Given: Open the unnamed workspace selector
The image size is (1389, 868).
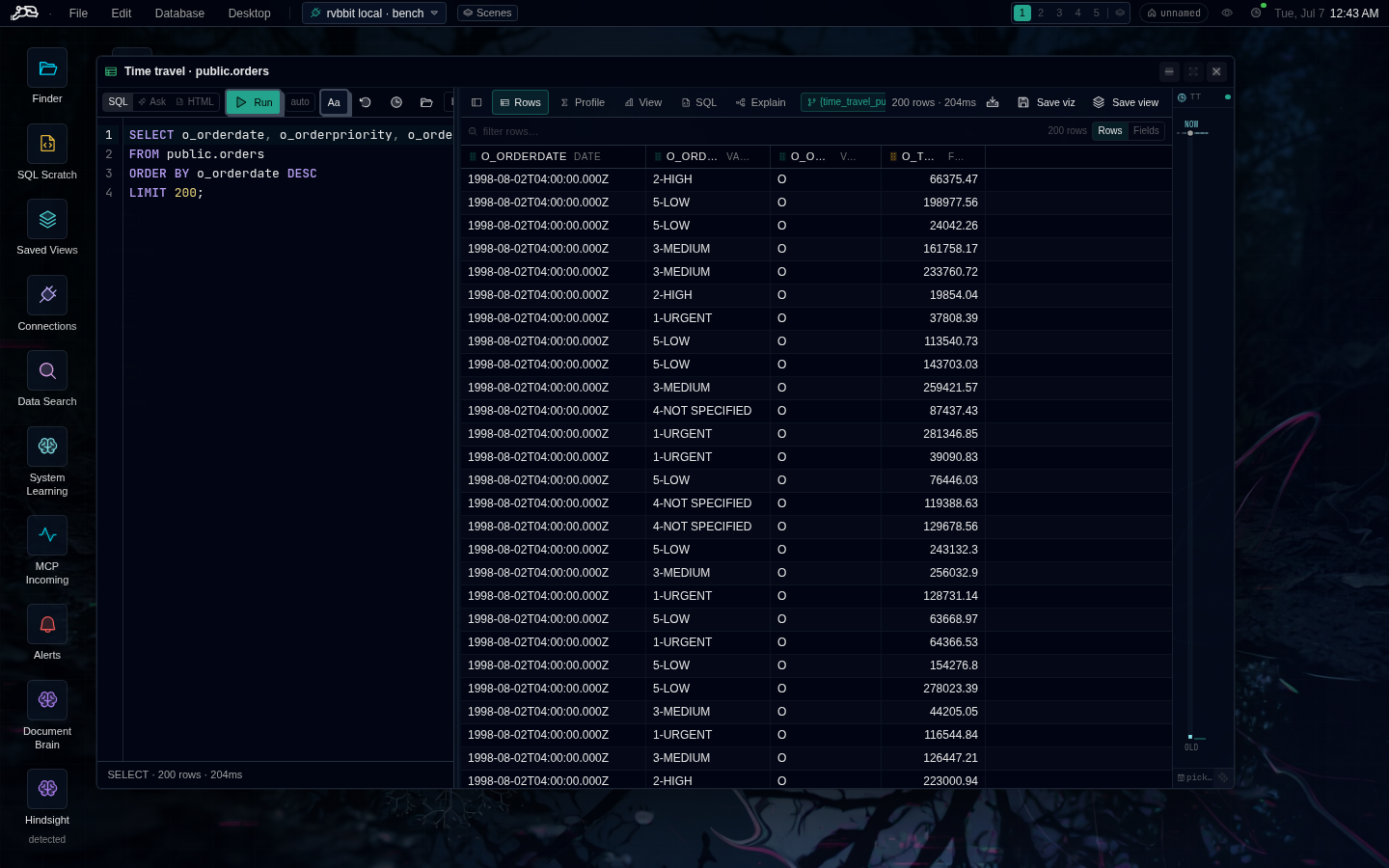Looking at the screenshot, I should tap(1174, 14).
